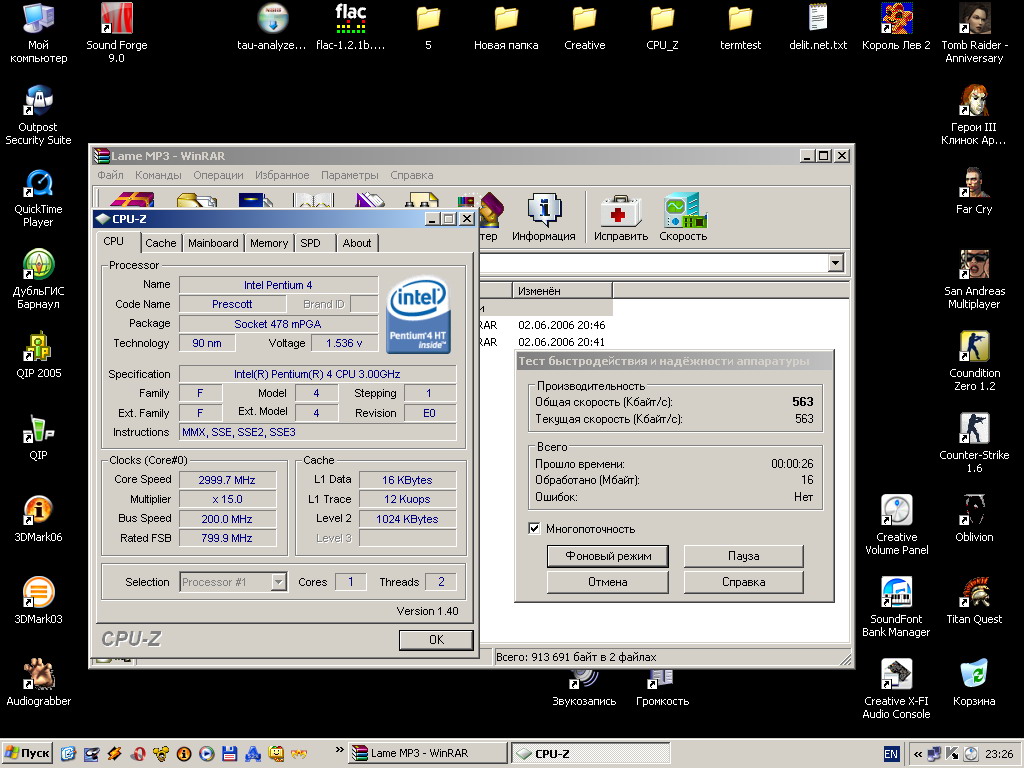1024x768 pixels.
Task: Open the Справка menu in WinRAR menu bar
Action: pos(411,175)
